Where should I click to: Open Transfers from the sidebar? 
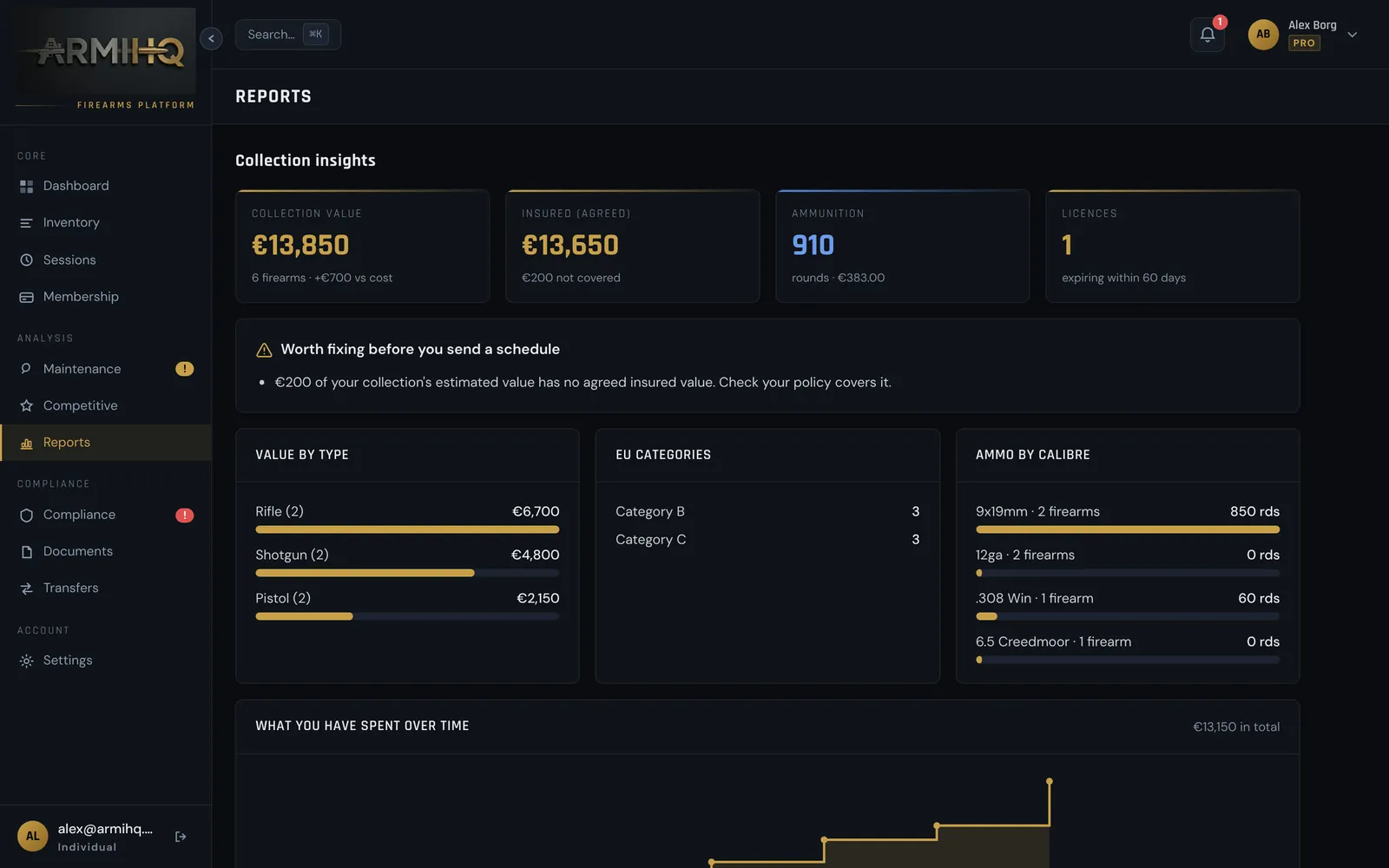pyautogui.click(x=106, y=588)
